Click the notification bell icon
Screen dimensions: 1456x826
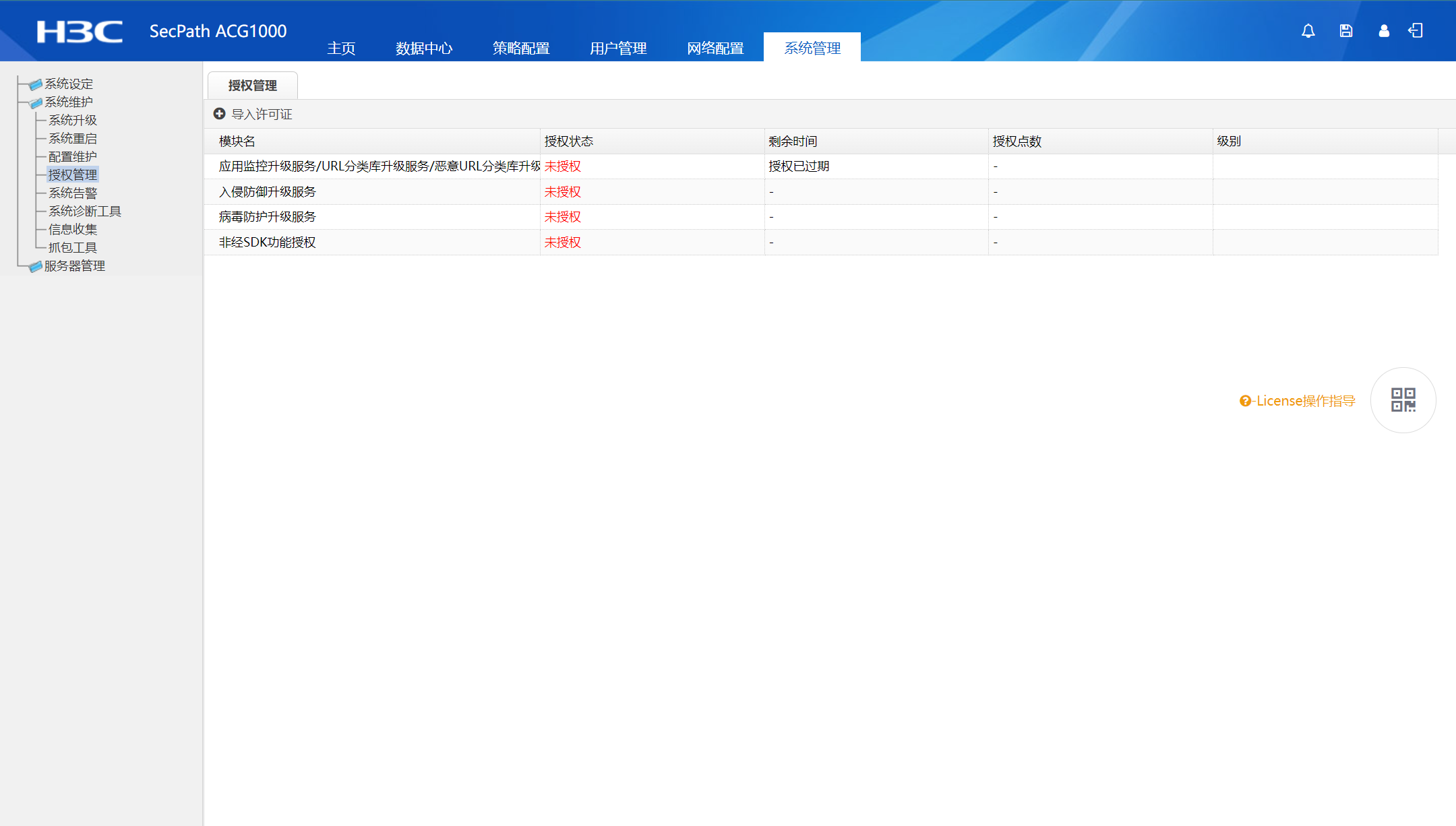pos(1308,31)
